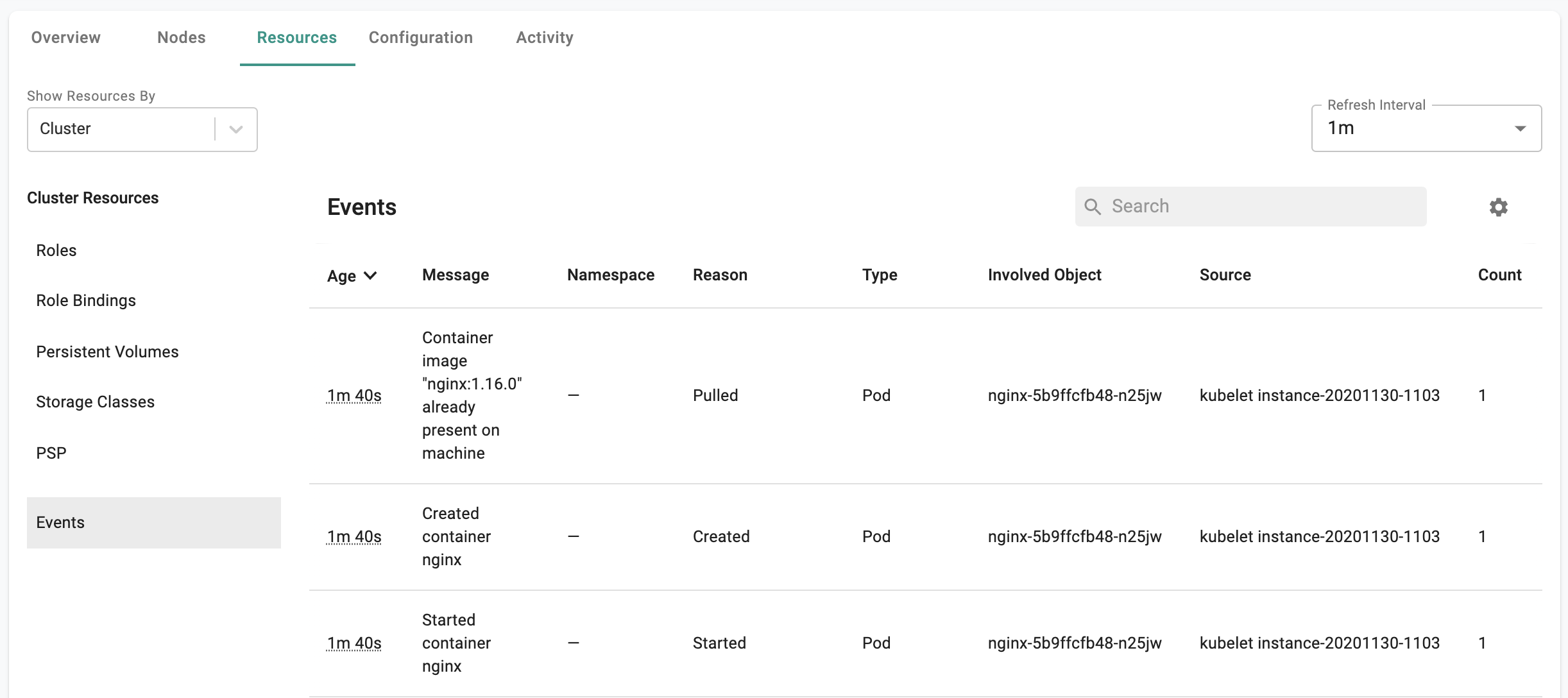This screenshot has width=1568, height=698.
Task: Sort by the Source column header
Action: point(1225,275)
